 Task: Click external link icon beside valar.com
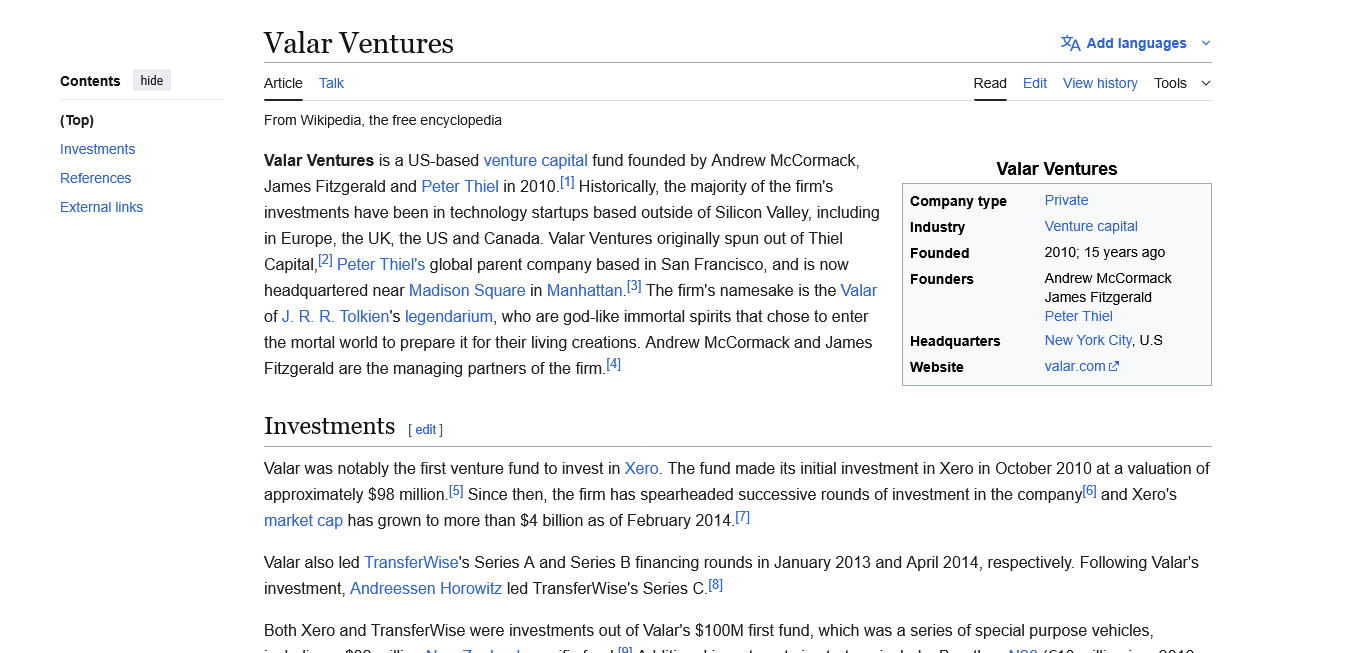[1115, 366]
